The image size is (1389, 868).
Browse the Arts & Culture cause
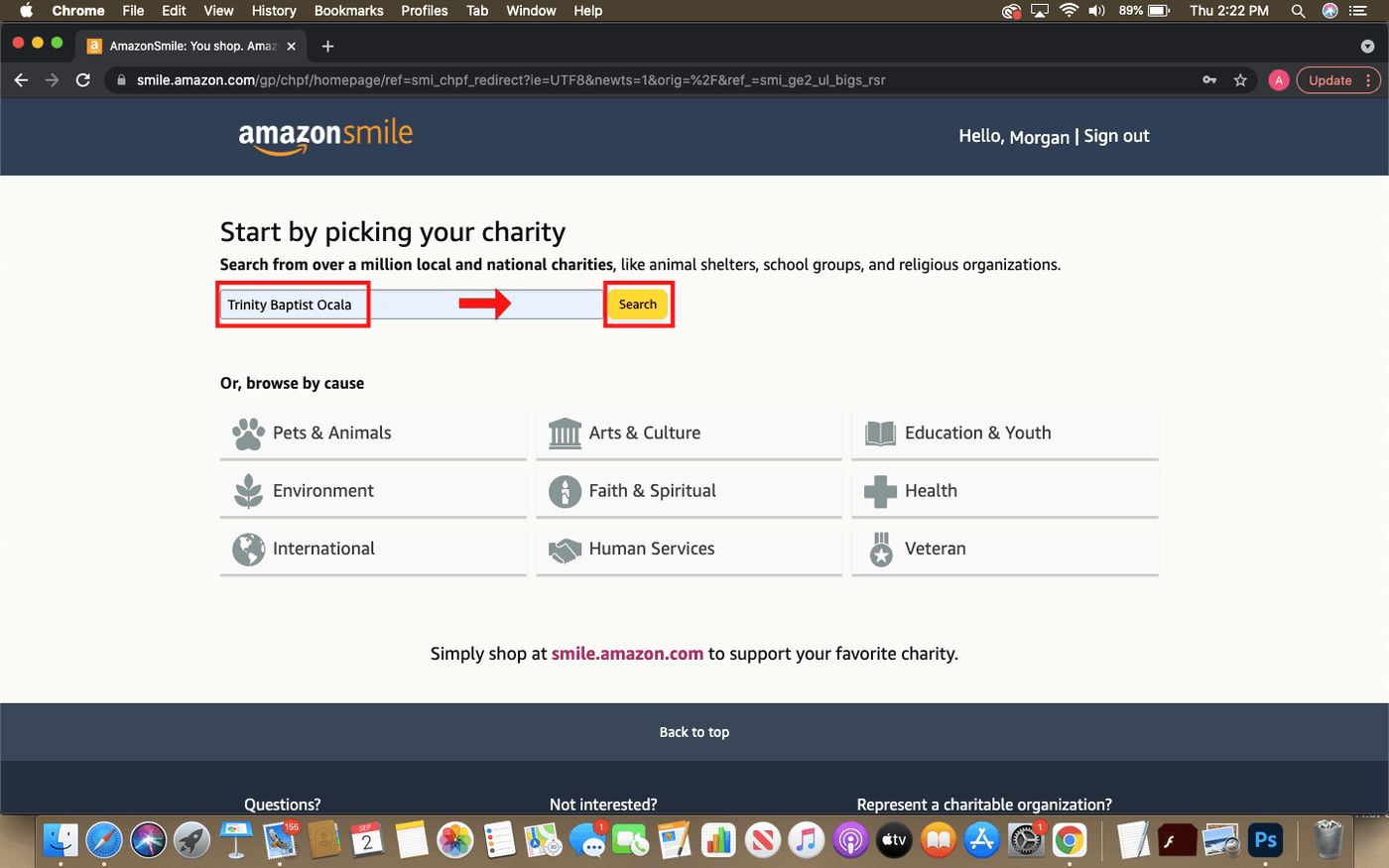689,434
